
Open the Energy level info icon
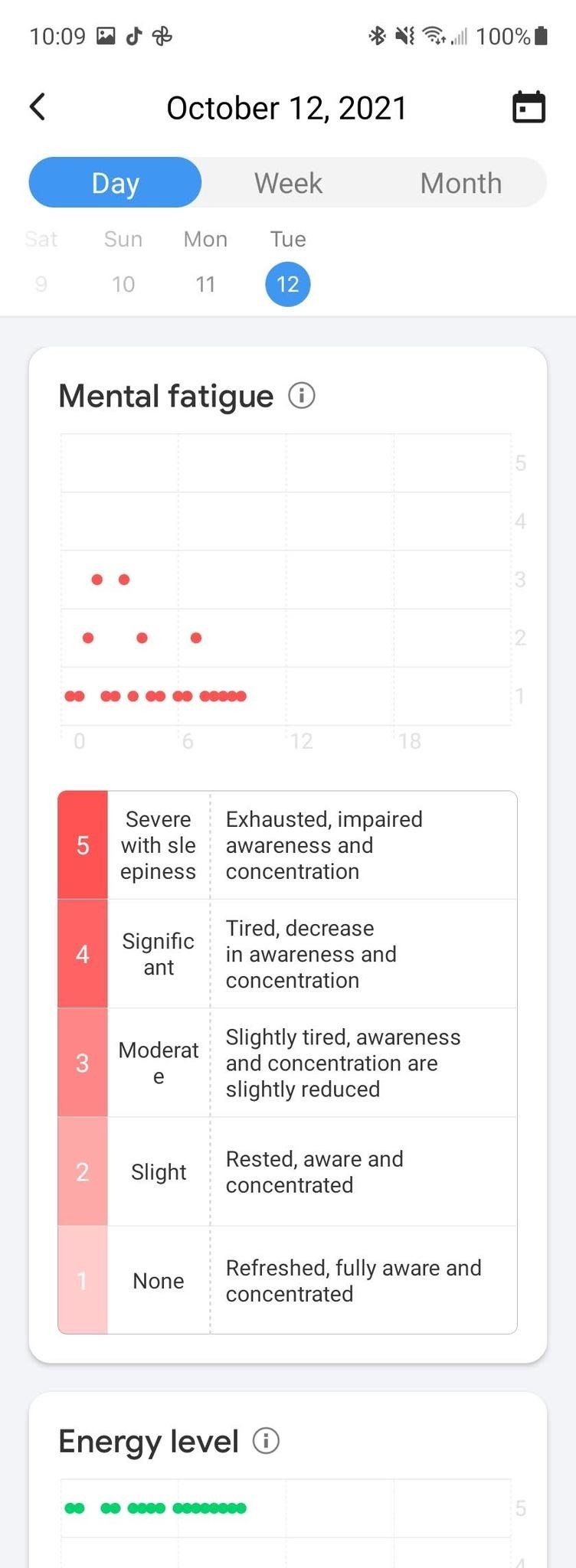266,1440
